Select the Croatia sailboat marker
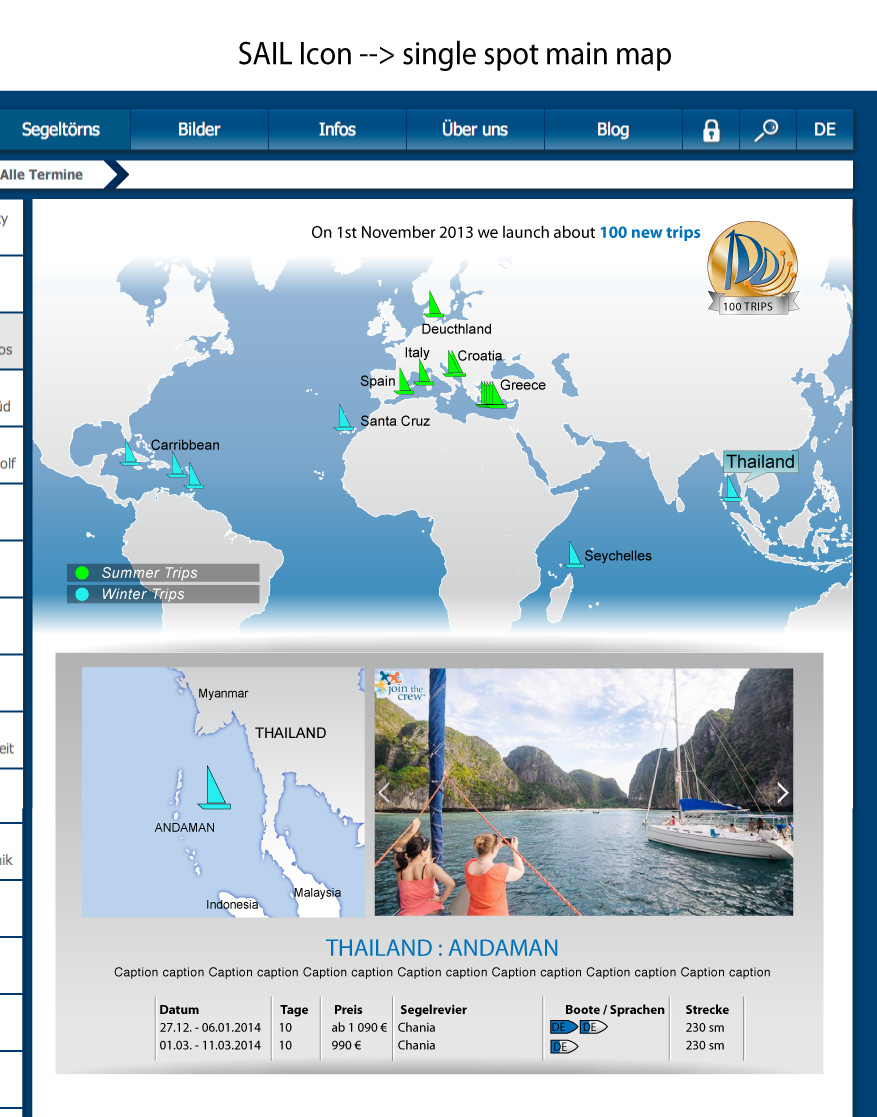Viewport: 877px width, 1117px height. 454,363
